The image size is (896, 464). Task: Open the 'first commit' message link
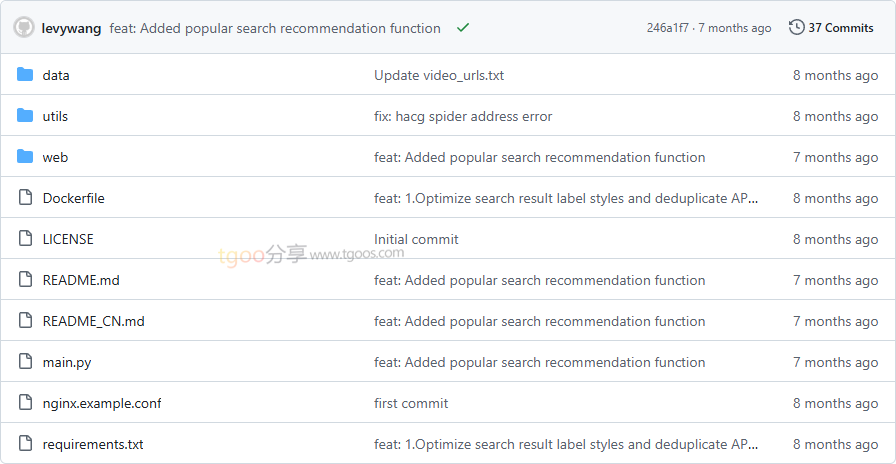(411, 403)
